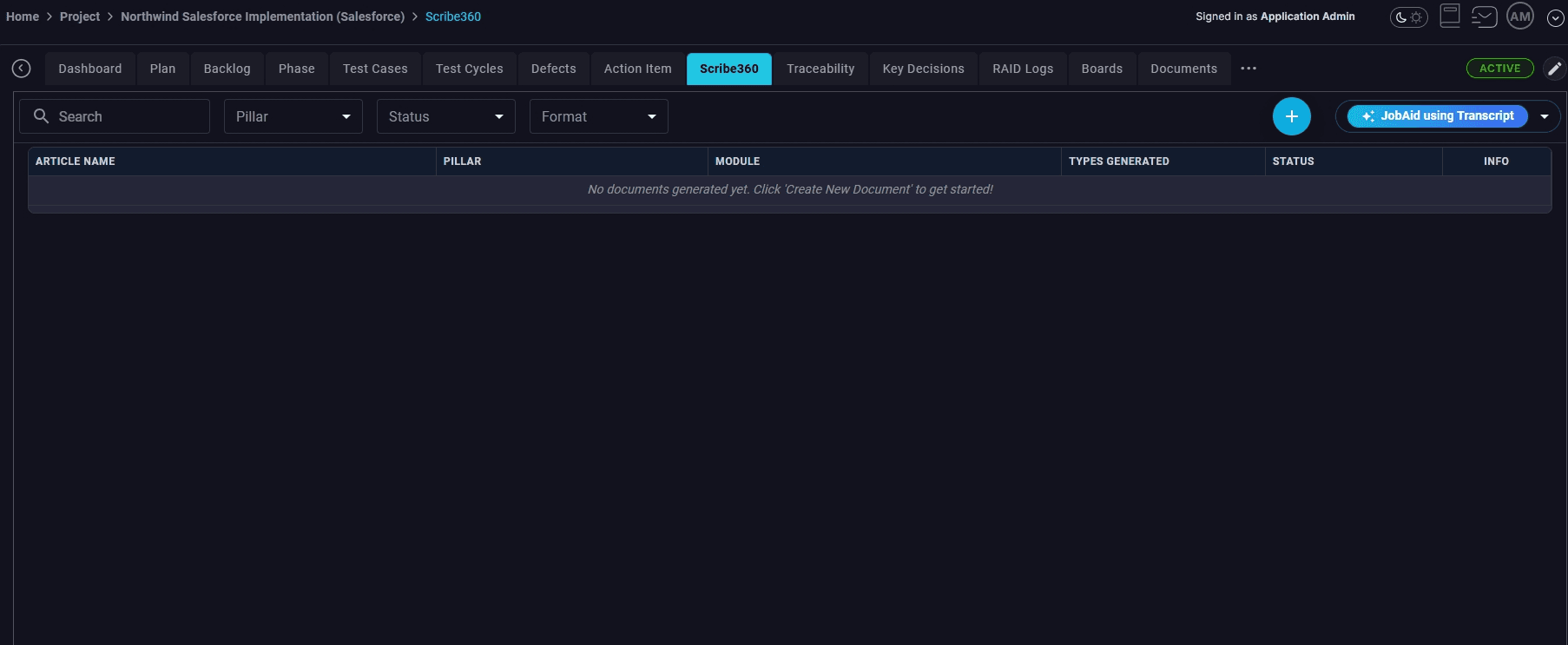Image resolution: width=1568 pixels, height=645 pixels.
Task: Open the Format filter dropdown
Action: point(599,116)
